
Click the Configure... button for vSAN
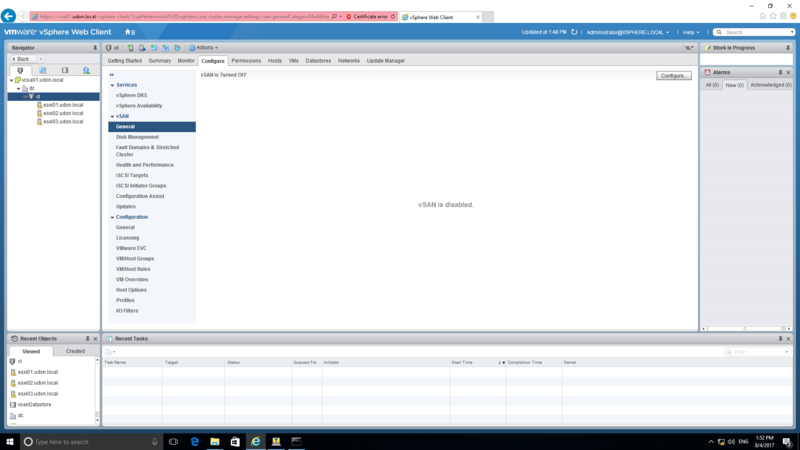pos(673,76)
